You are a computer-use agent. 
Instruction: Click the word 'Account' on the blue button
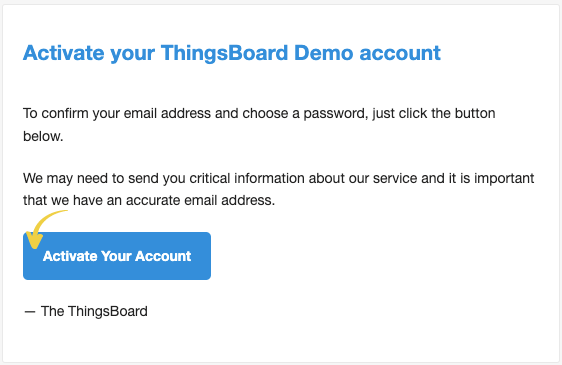click(x=163, y=256)
